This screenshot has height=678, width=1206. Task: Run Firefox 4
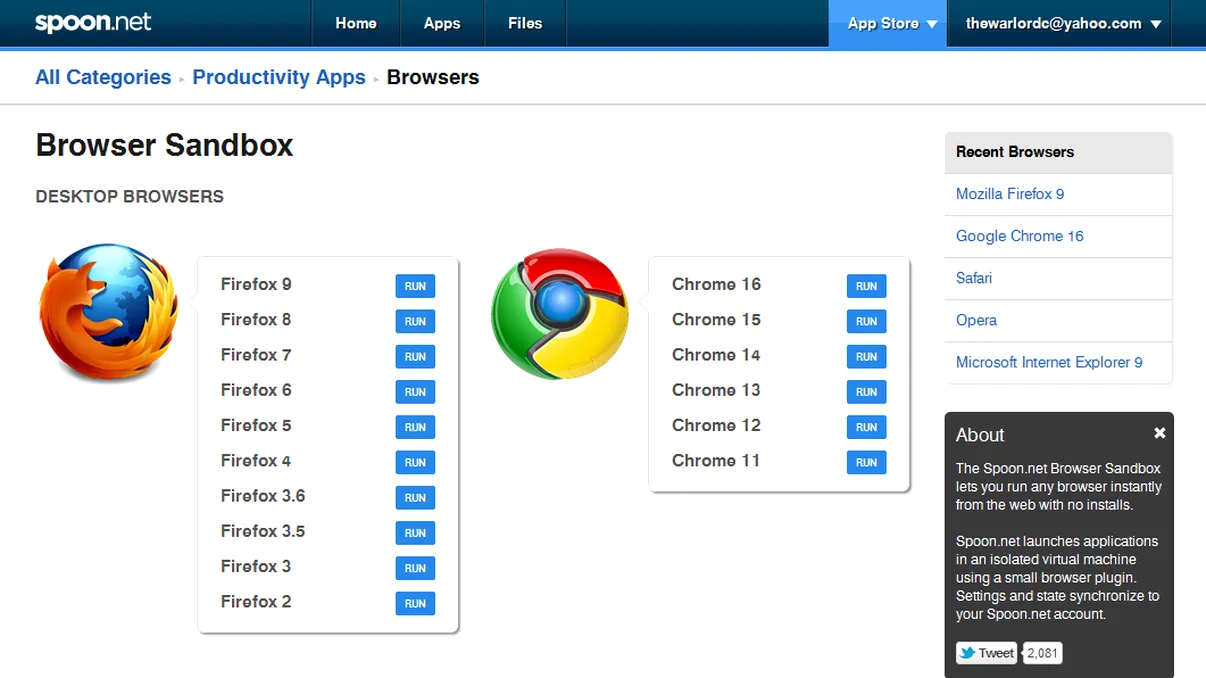tap(415, 462)
